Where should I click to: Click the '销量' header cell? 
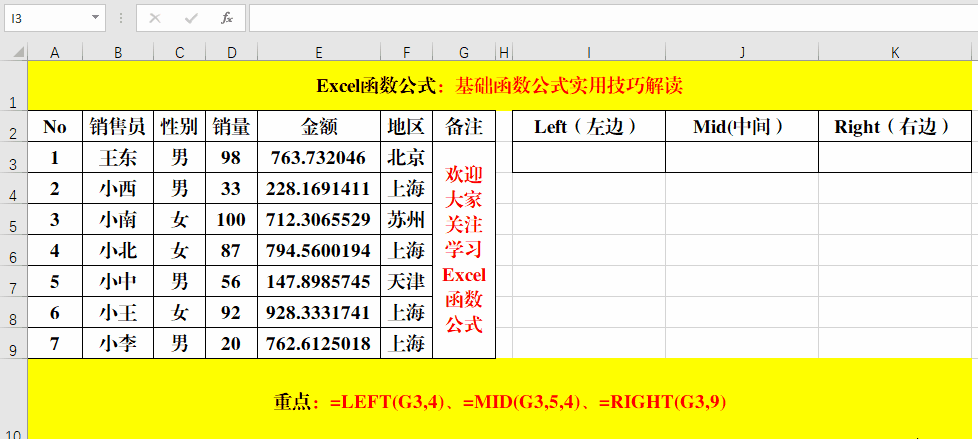tap(231, 127)
